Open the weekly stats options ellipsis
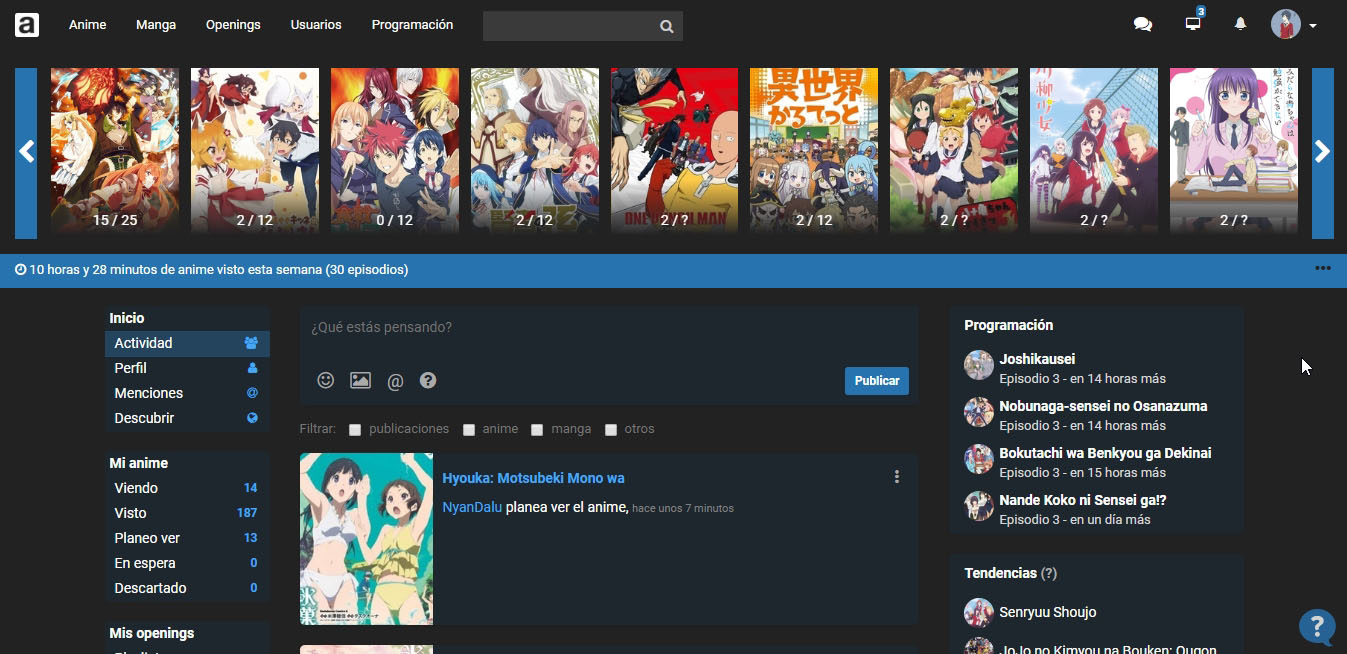Screen dimensions: 1347x654 click(1323, 268)
